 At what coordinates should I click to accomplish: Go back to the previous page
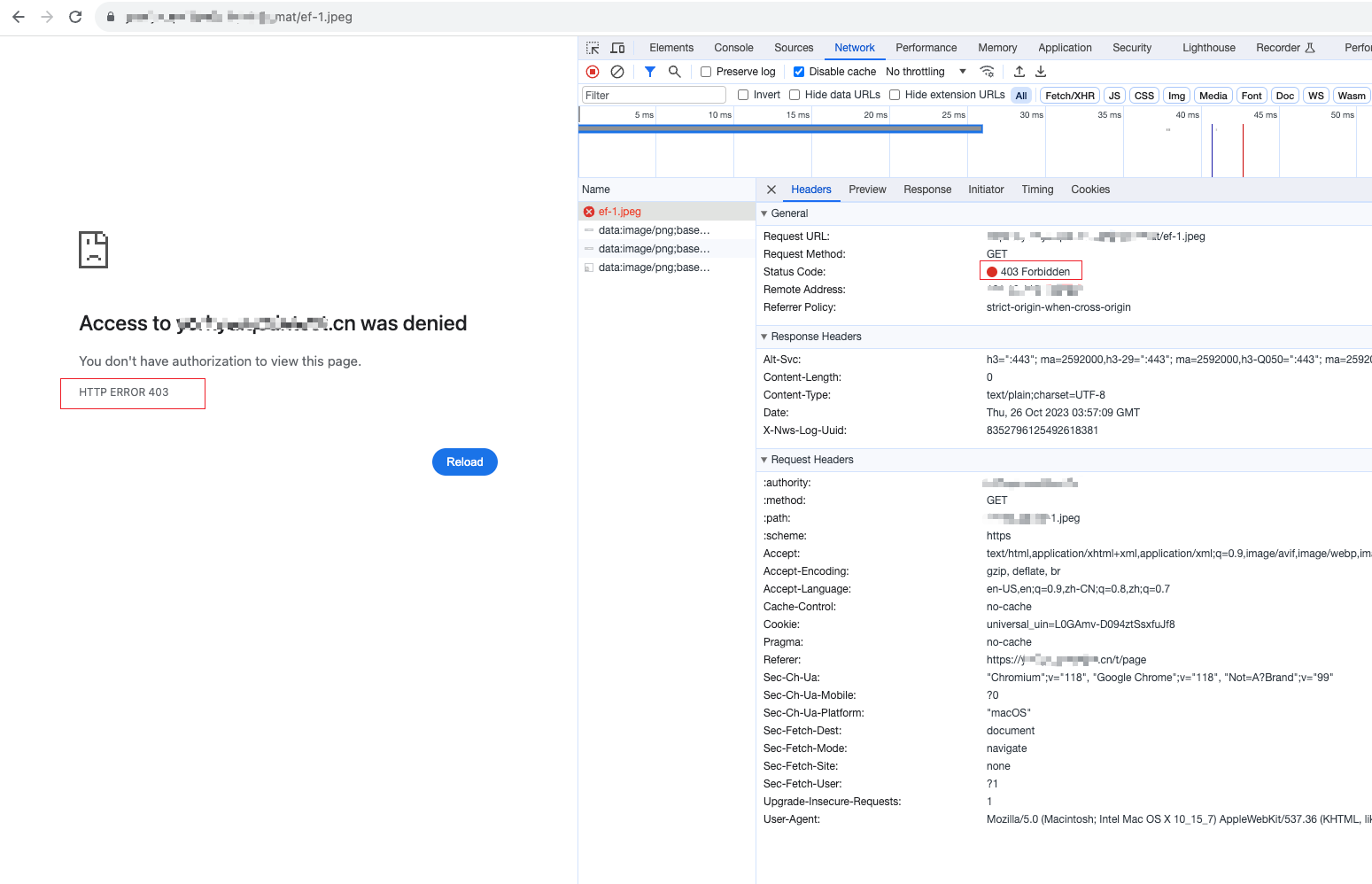point(19,17)
